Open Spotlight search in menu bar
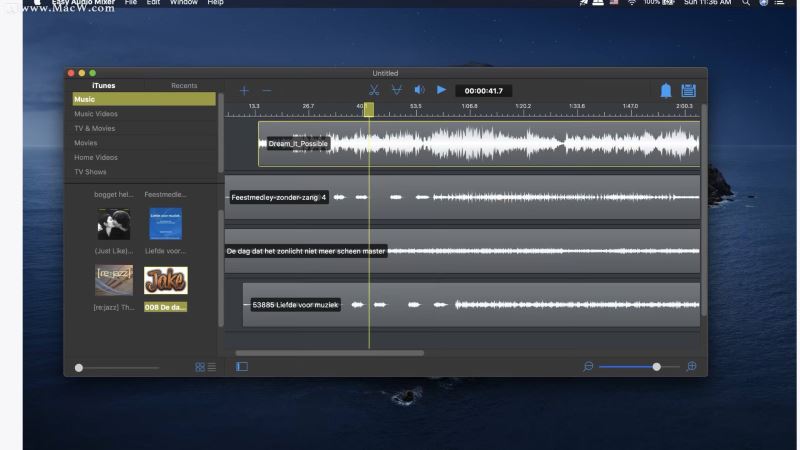Viewport: 800px width, 450px height. [x=746, y=3]
